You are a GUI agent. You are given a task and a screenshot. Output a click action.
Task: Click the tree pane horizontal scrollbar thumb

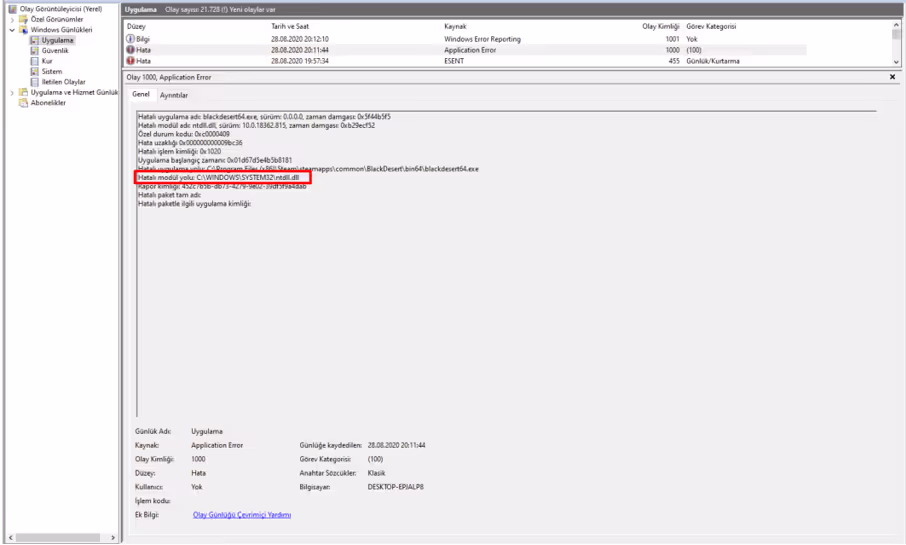(58, 537)
